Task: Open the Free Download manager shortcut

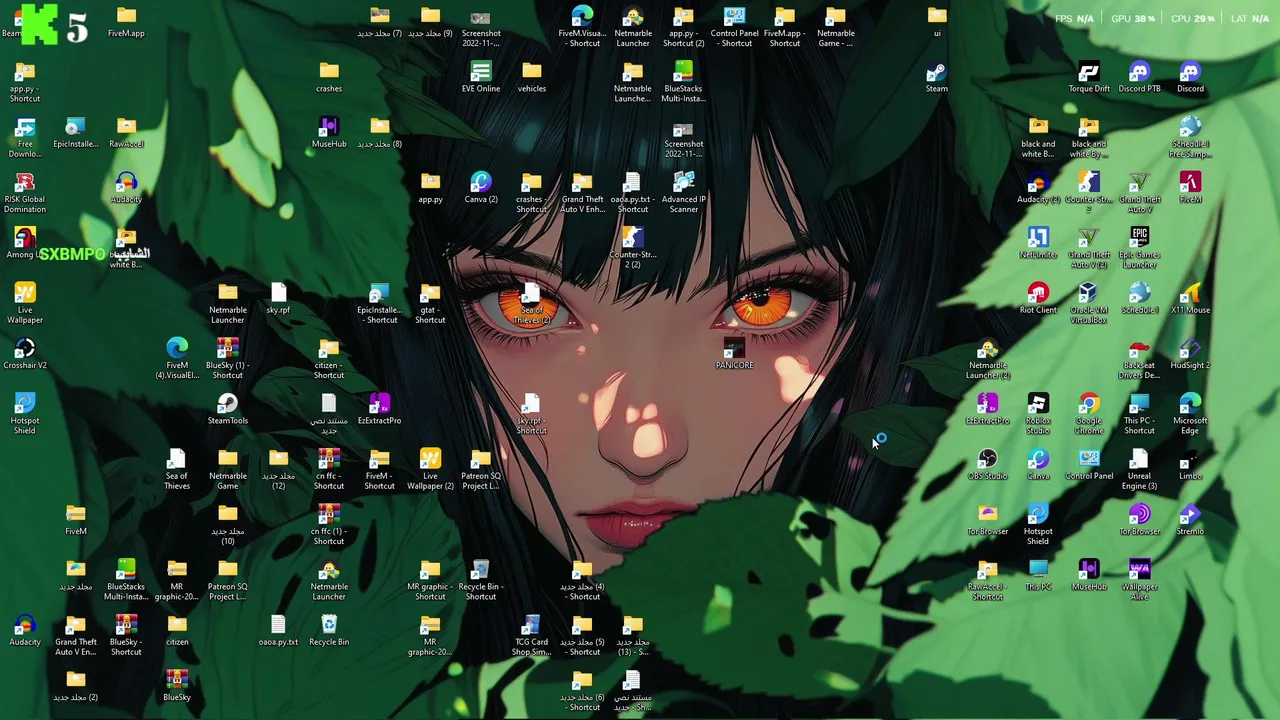Action: click(25, 137)
